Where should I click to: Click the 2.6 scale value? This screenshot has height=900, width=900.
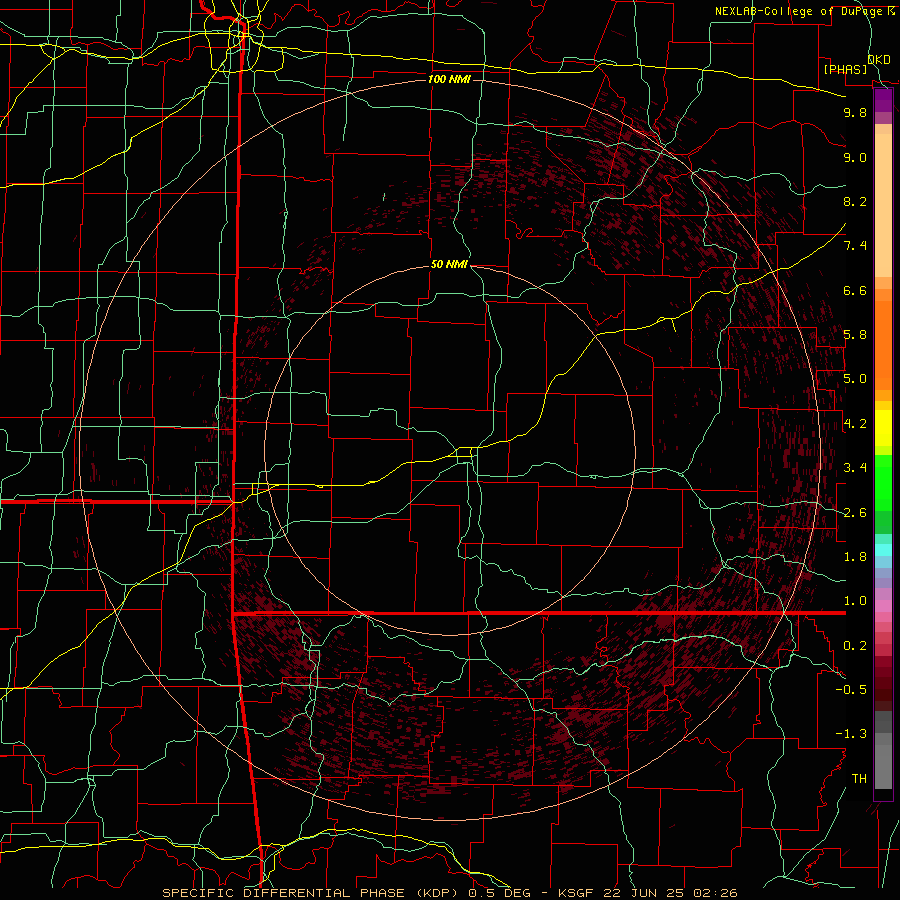pyautogui.click(x=855, y=513)
